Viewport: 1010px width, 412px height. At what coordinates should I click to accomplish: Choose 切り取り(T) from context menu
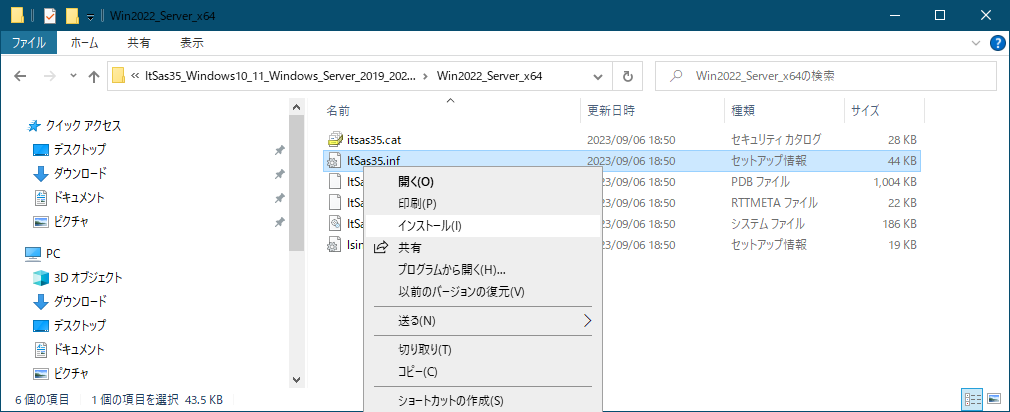point(483,350)
